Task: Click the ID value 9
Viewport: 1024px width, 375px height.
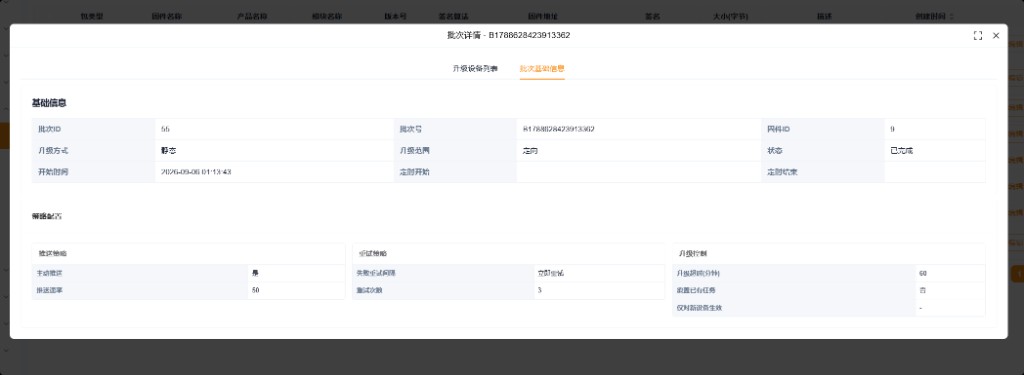Action: (x=892, y=129)
